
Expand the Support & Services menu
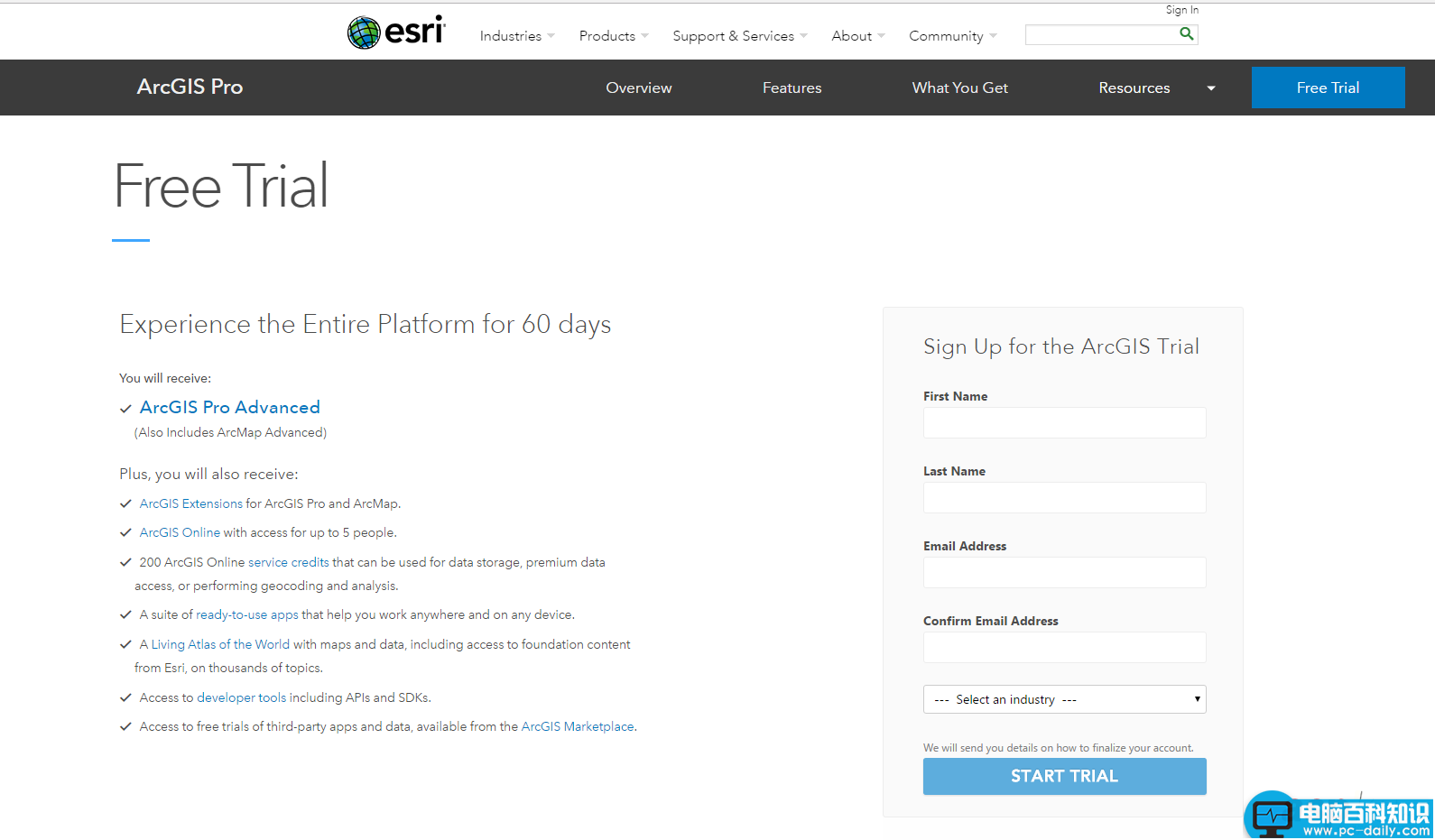tap(740, 36)
